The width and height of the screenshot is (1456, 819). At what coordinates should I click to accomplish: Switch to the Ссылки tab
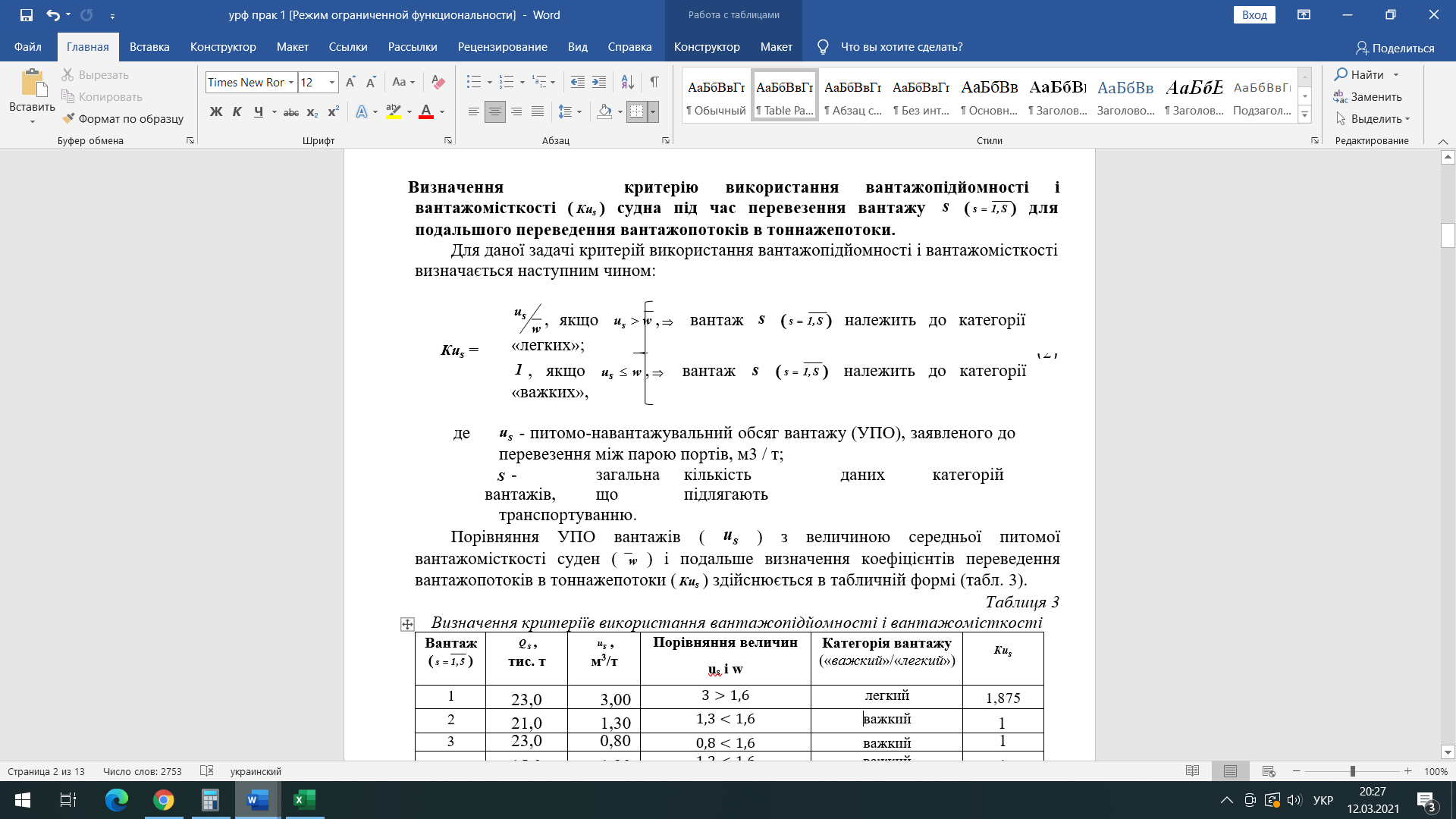coord(348,47)
